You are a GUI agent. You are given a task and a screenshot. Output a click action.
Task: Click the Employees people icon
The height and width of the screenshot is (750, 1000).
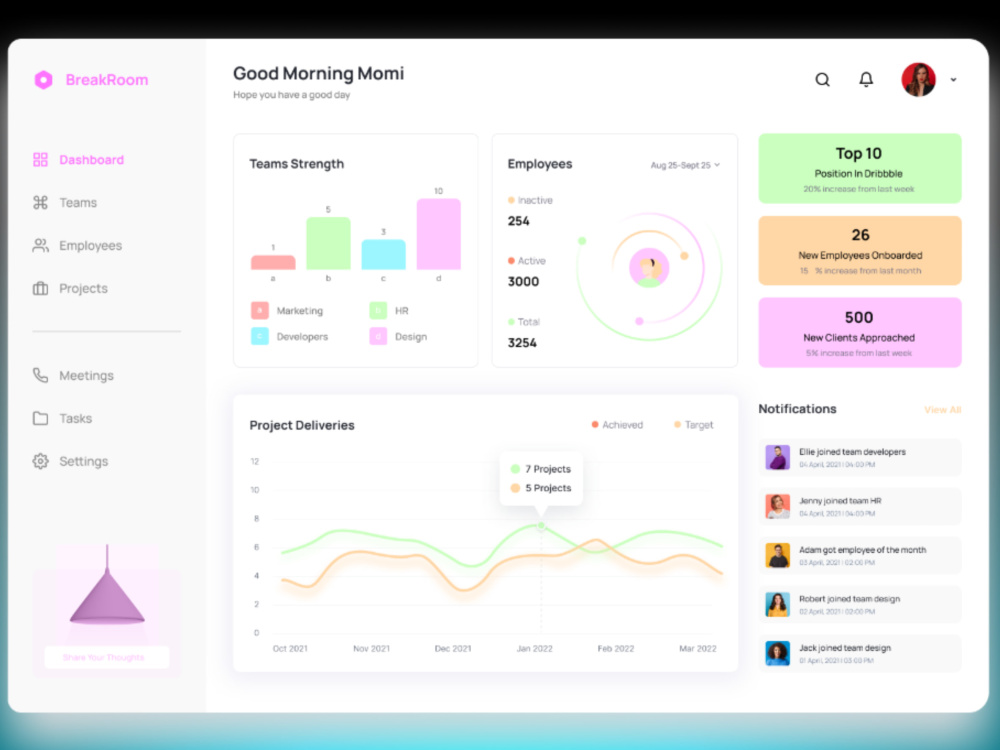(x=40, y=246)
